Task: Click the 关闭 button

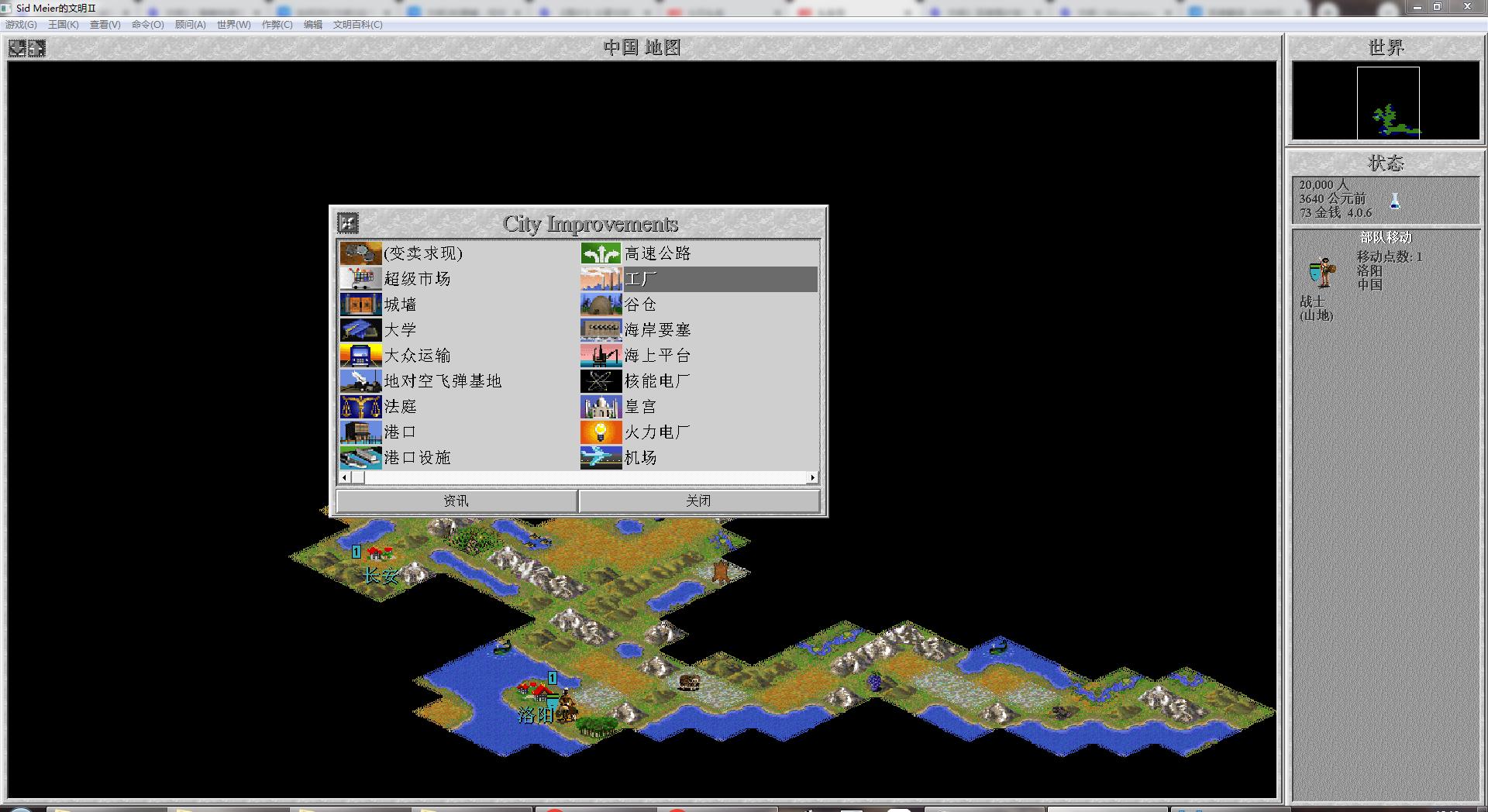Action: pos(698,501)
